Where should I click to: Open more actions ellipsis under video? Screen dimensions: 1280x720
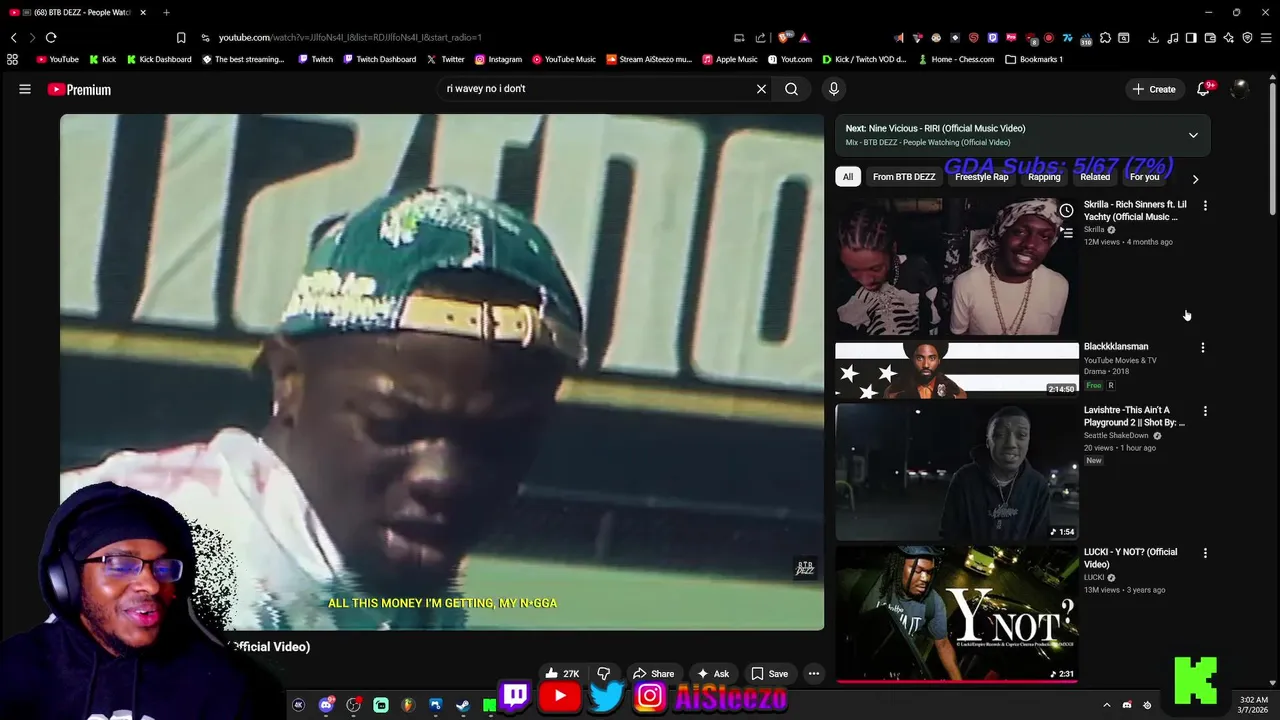(814, 674)
